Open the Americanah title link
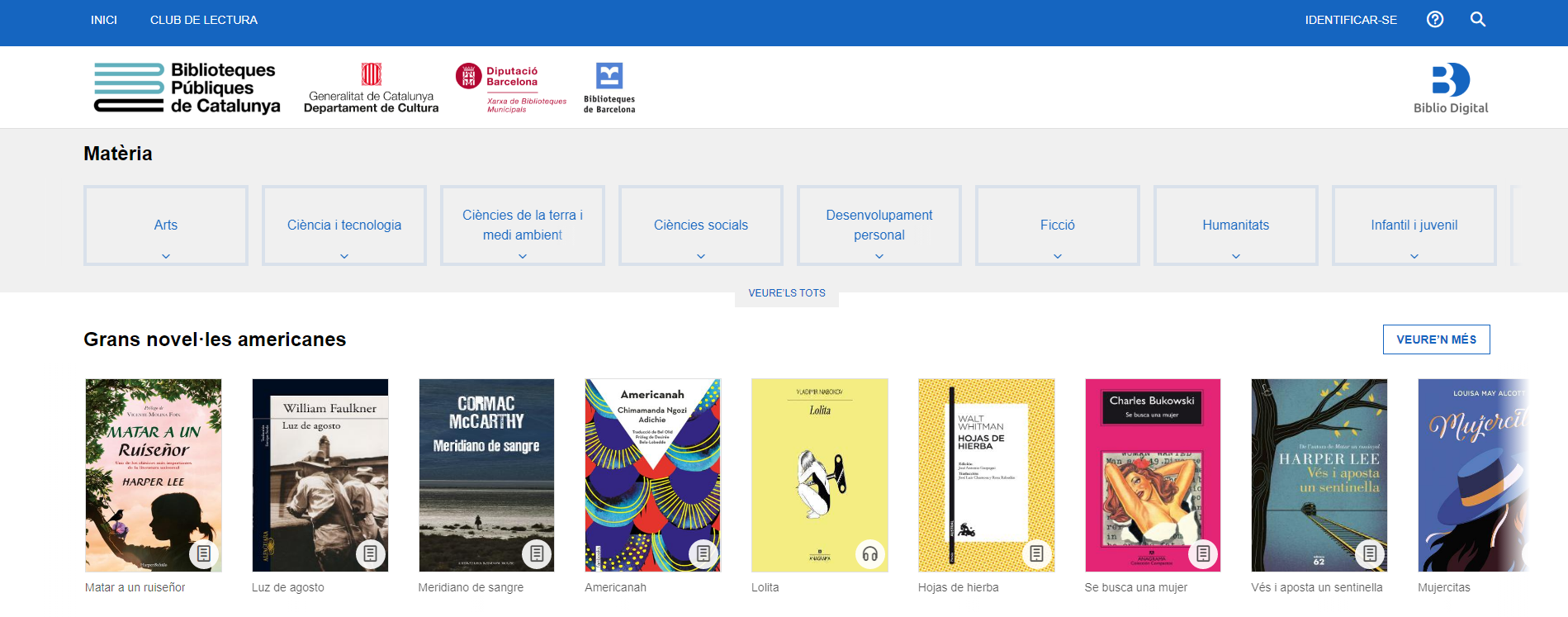1568x617 pixels. (x=615, y=587)
